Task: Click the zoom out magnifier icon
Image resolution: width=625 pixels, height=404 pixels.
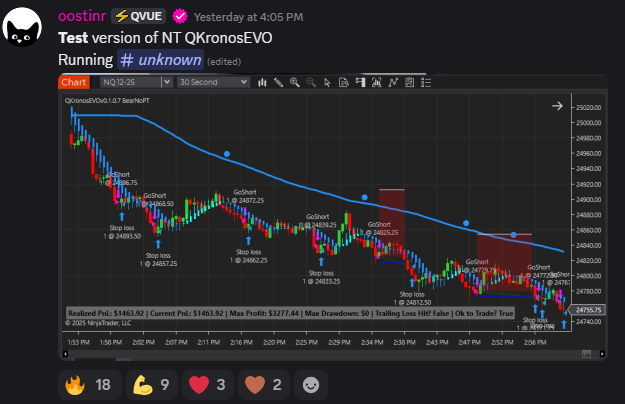Action: [x=311, y=83]
